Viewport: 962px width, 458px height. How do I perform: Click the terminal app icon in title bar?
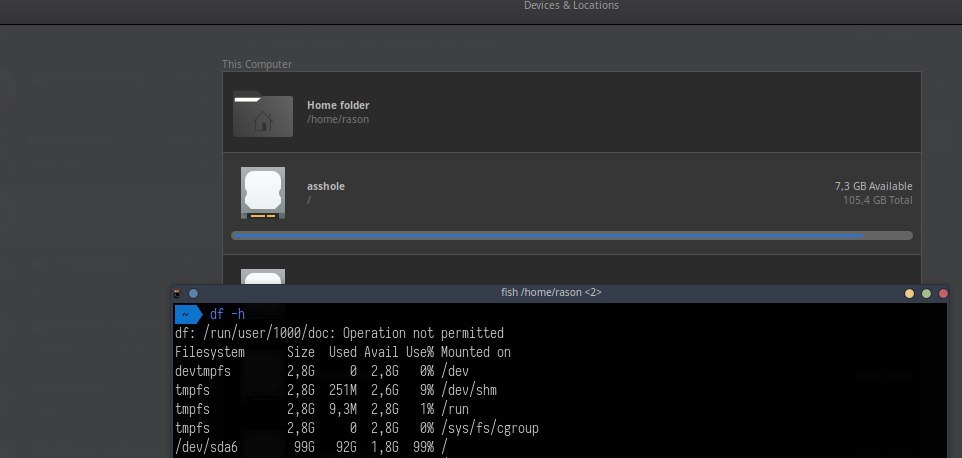point(177,294)
